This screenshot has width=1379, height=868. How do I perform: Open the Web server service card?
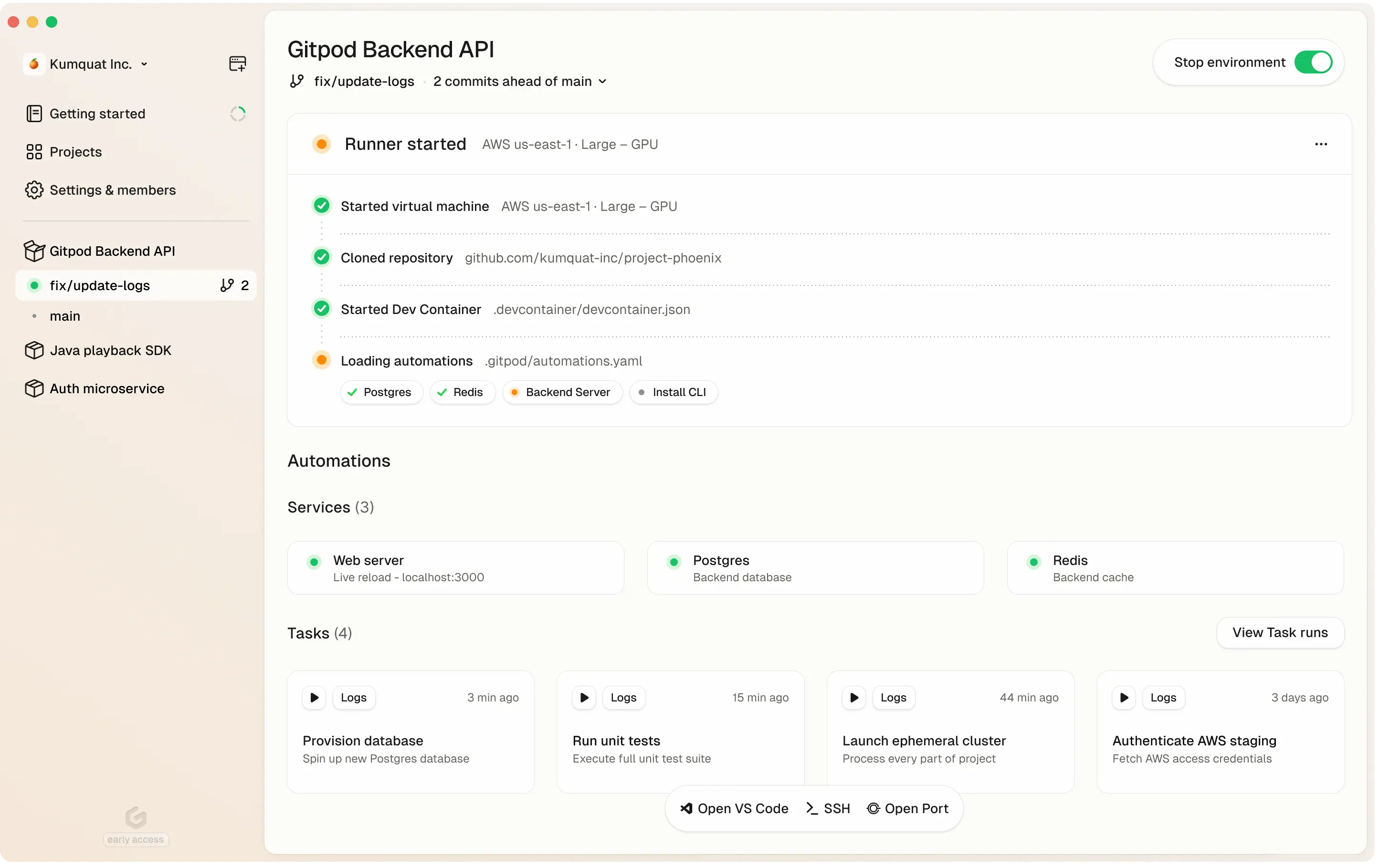455,568
